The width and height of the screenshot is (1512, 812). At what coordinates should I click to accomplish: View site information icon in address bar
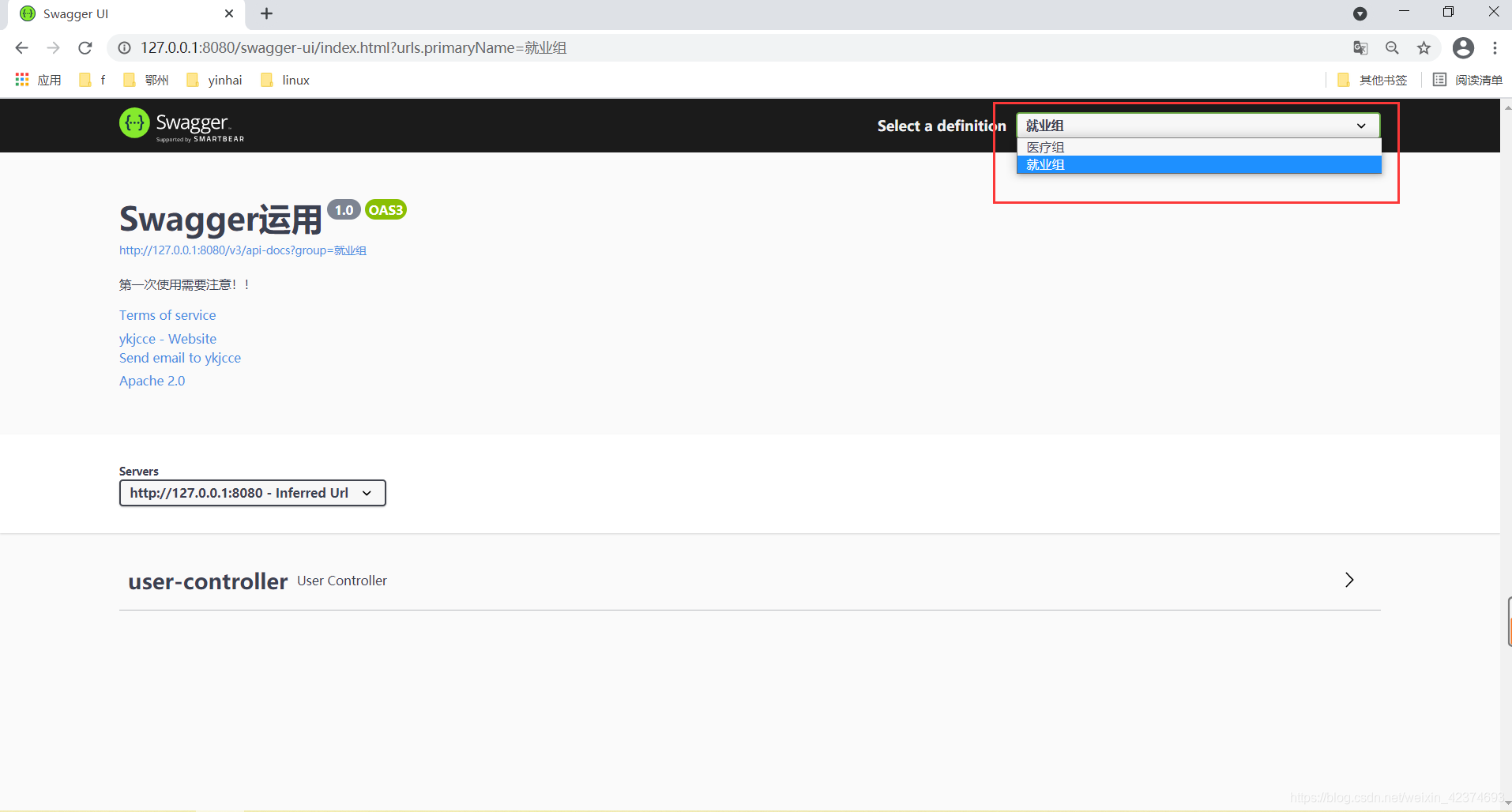[124, 48]
